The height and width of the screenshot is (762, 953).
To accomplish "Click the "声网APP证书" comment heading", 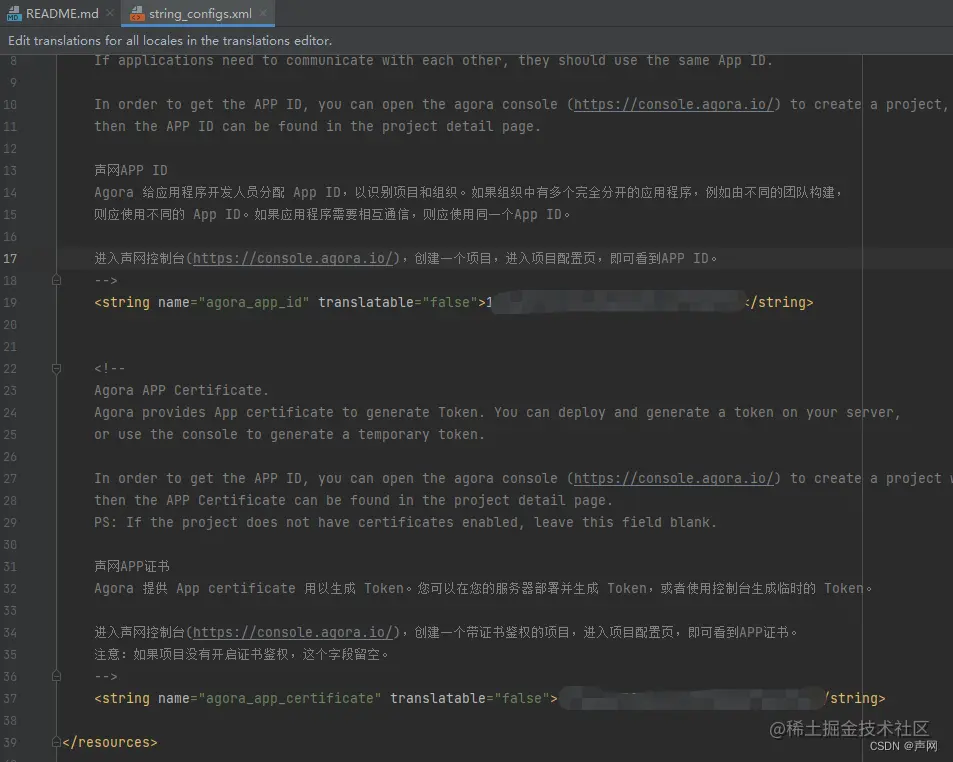I will click(132, 566).
